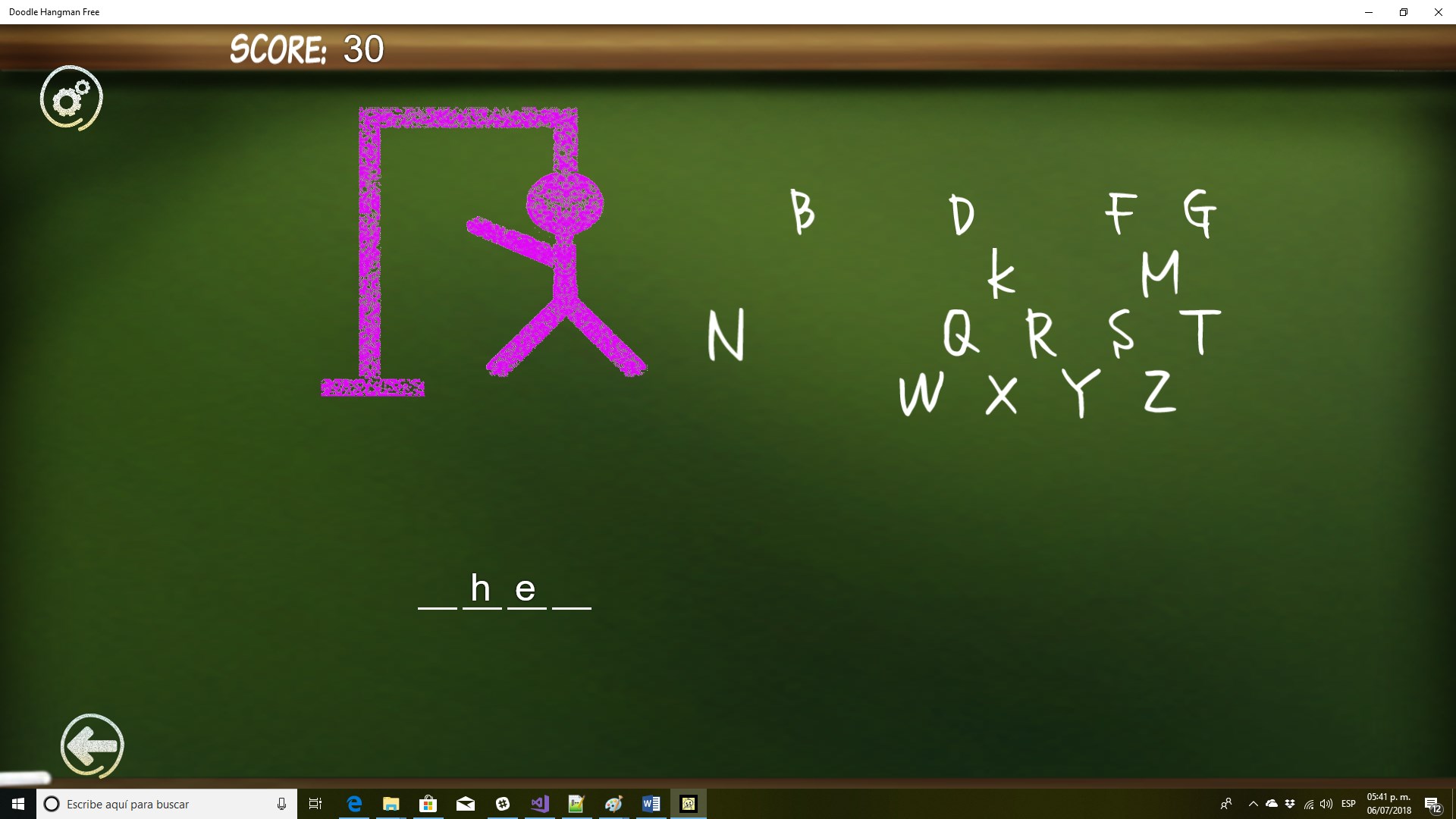Guess the letter T
This screenshot has height=819, width=1456.
(1200, 331)
